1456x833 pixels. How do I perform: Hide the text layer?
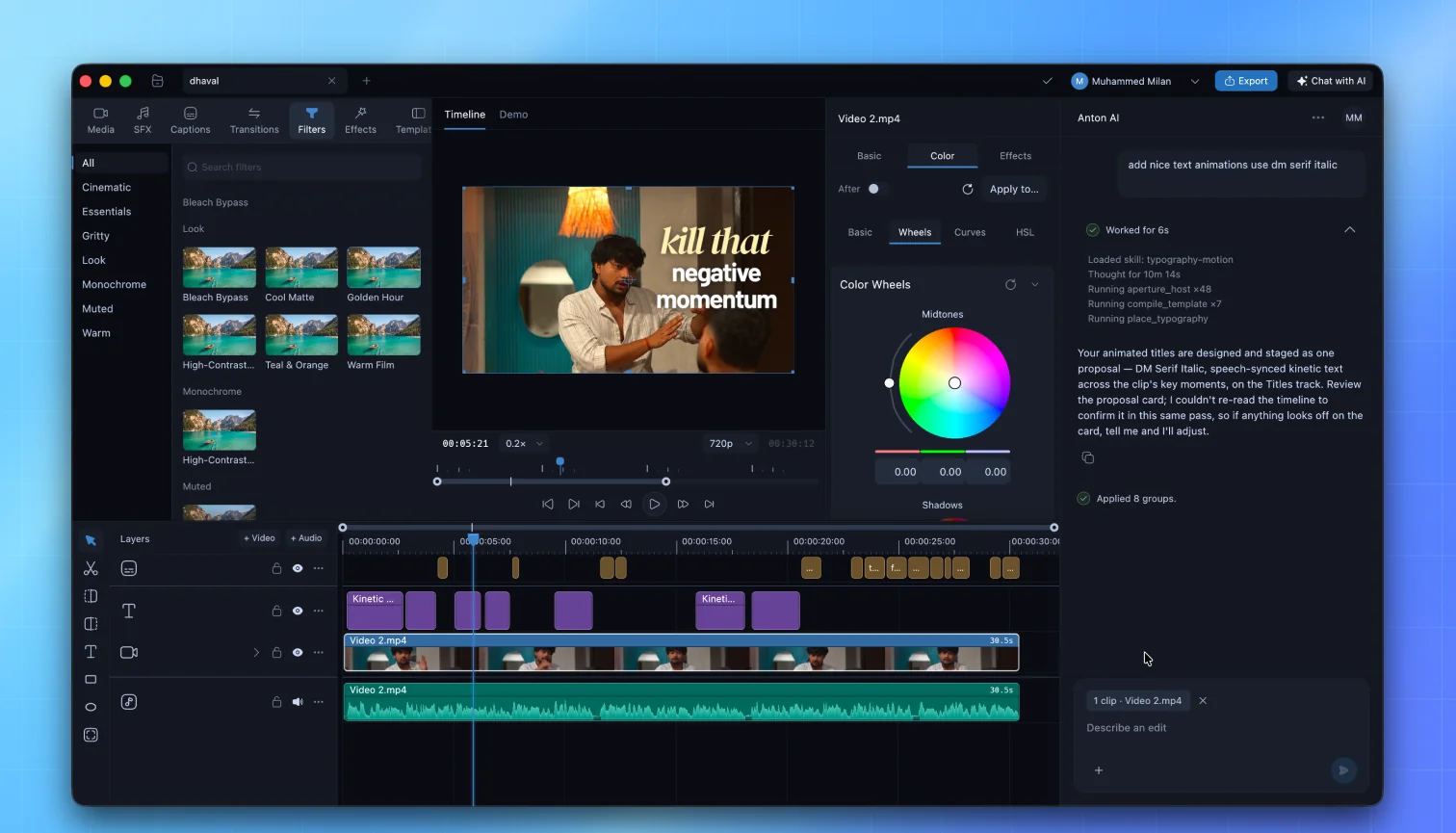pyautogui.click(x=298, y=611)
